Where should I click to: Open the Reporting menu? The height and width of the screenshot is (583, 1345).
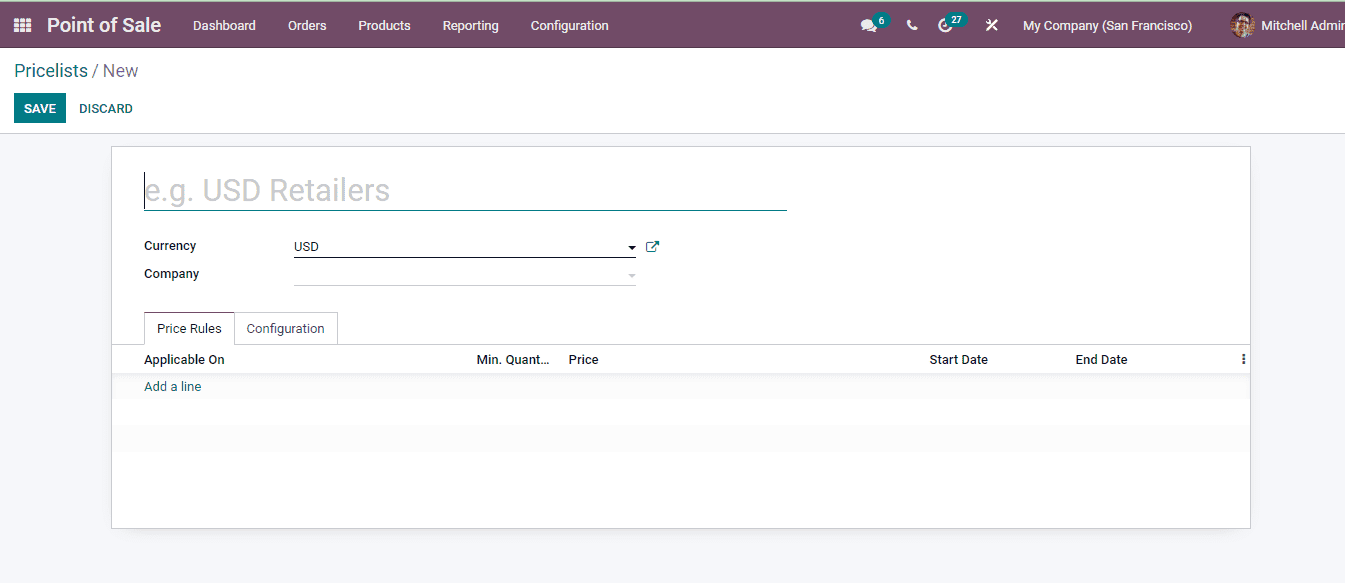tap(470, 26)
